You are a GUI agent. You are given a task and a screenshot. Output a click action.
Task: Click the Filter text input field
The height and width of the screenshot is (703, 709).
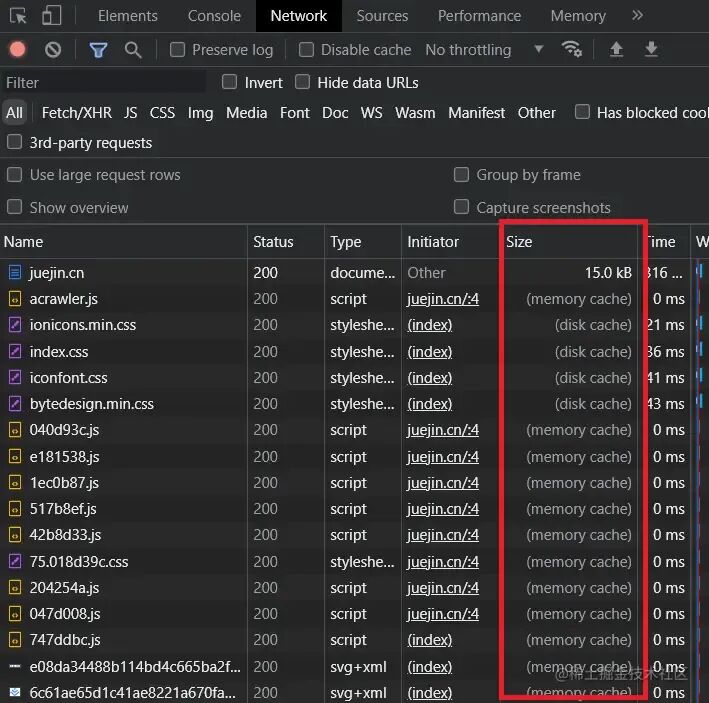(x=103, y=83)
